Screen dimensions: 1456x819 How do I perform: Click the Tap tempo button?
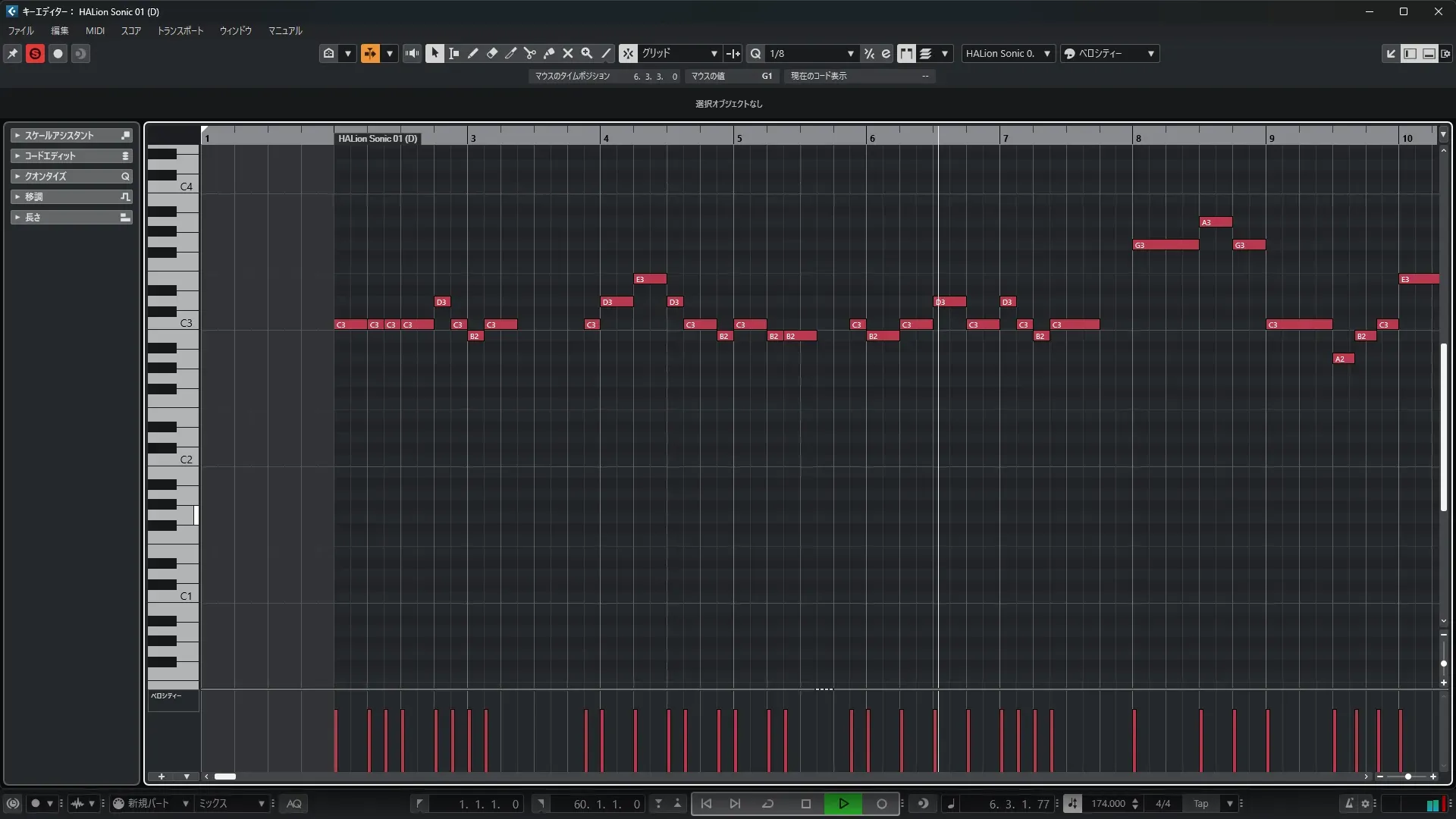pyautogui.click(x=1200, y=804)
